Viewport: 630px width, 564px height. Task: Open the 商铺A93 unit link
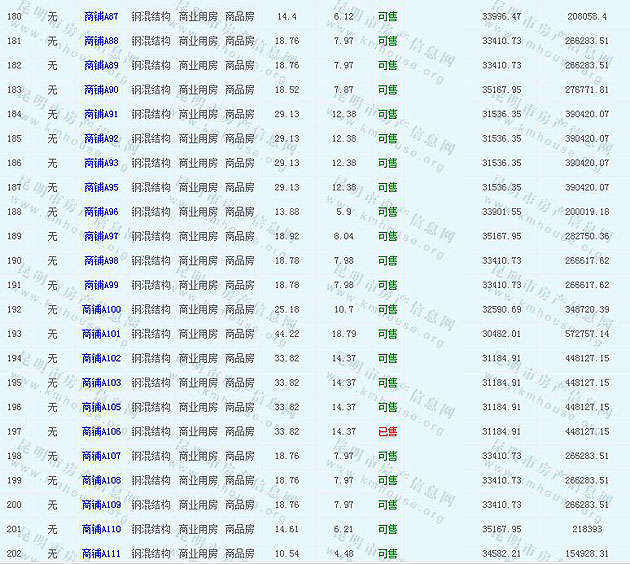(101, 163)
